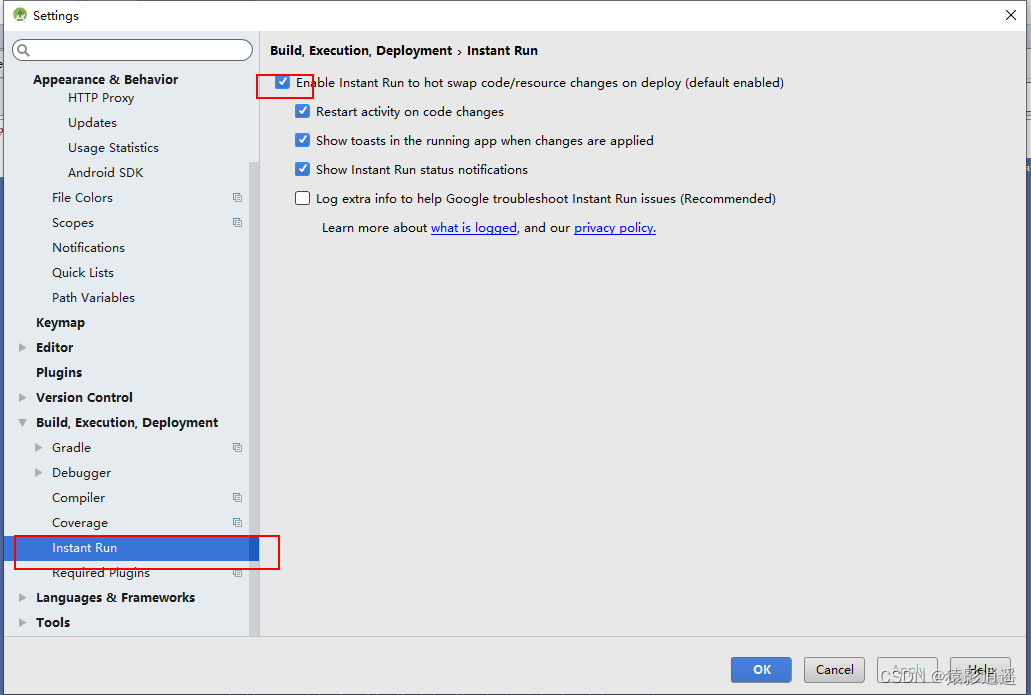Image resolution: width=1031 pixels, height=695 pixels.
Task: Open HTTP Proxy settings
Action: (x=101, y=97)
